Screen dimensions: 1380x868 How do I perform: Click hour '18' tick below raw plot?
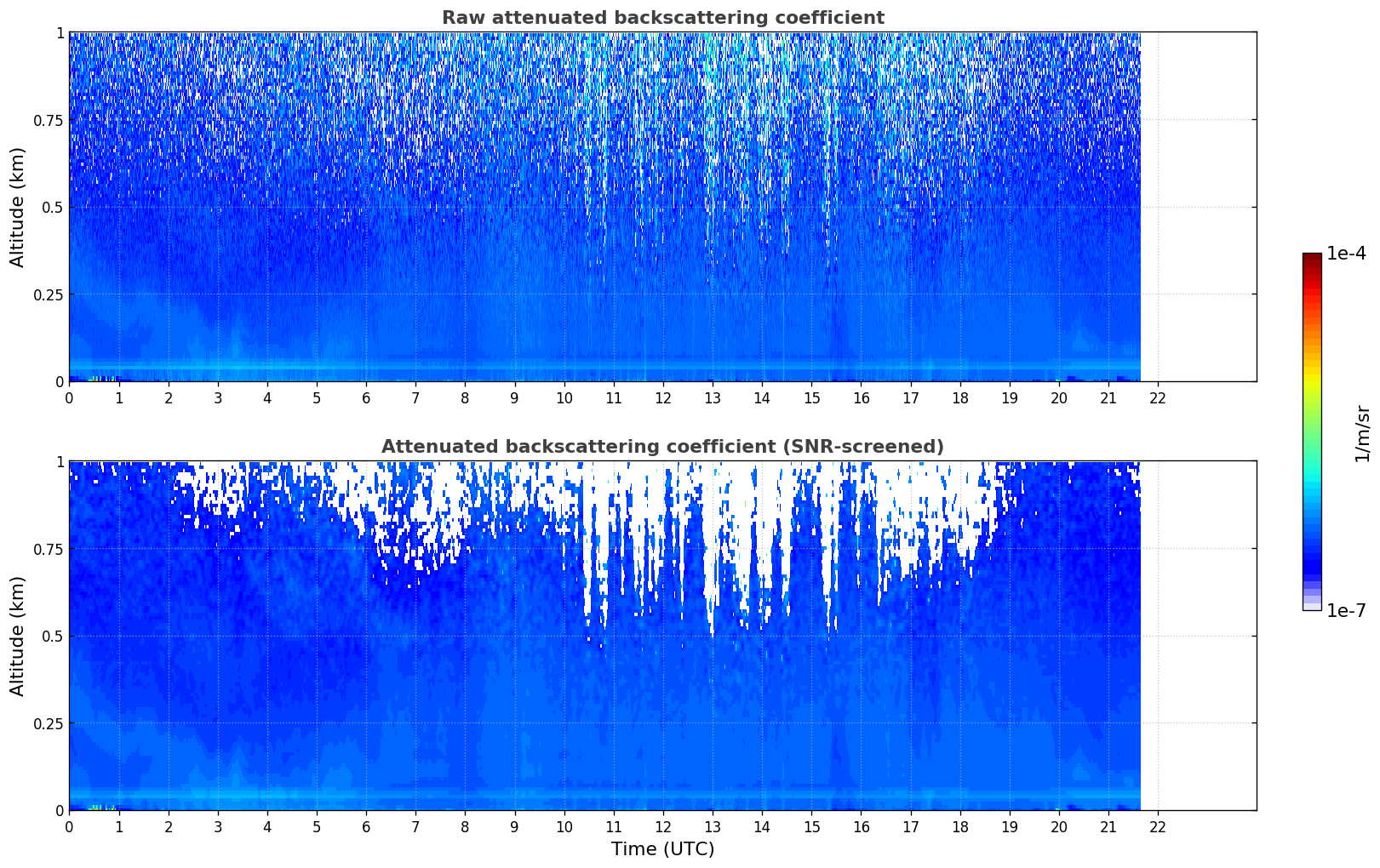pos(960,397)
